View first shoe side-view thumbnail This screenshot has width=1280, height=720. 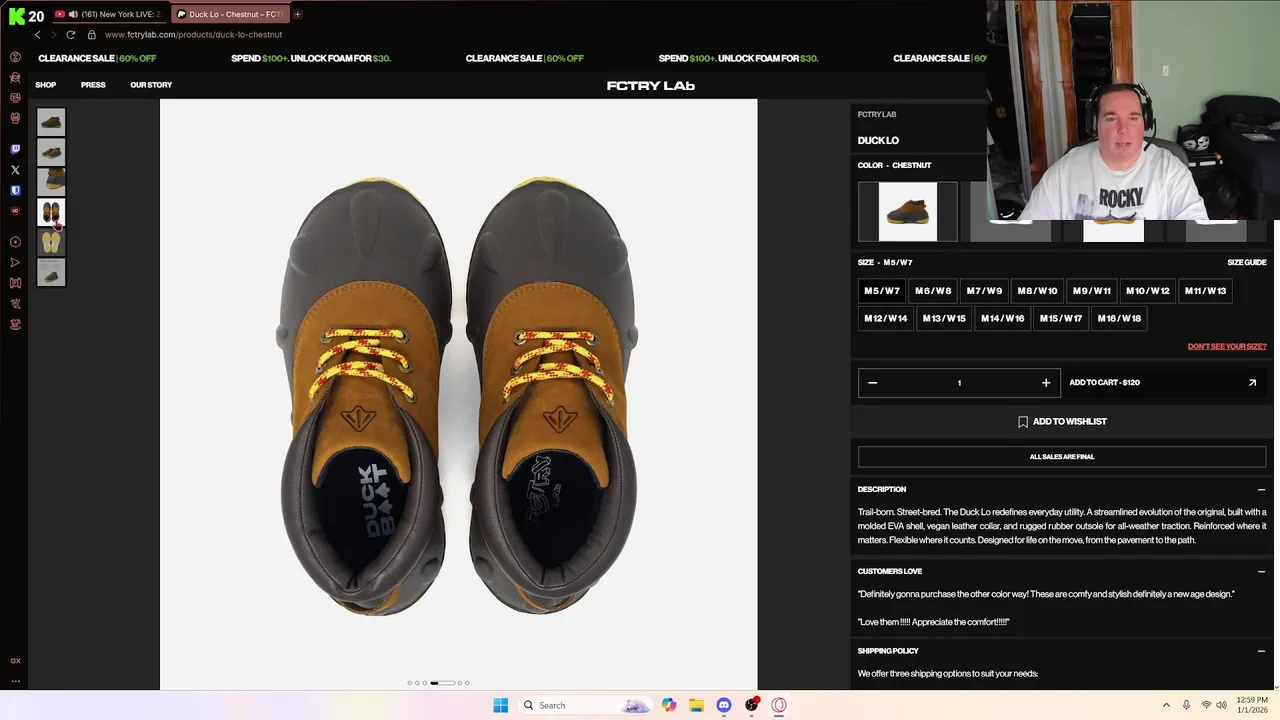pyautogui.click(x=51, y=122)
